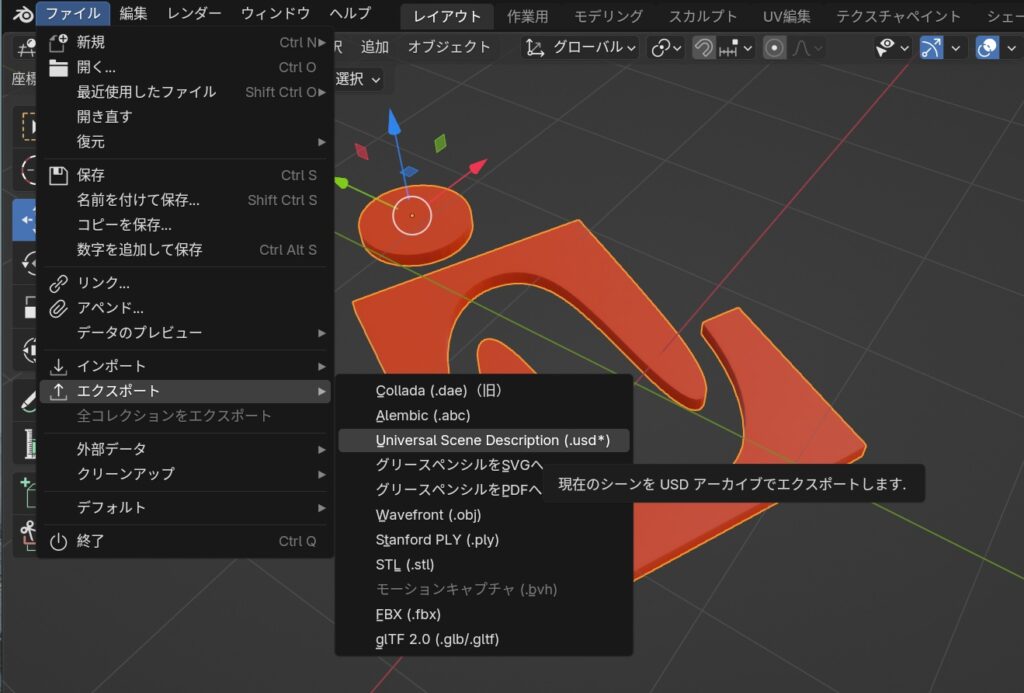Open the object visibility eye dropdown
Image resolution: width=1024 pixels, height=693 pixels.
(x=891, y=48)
